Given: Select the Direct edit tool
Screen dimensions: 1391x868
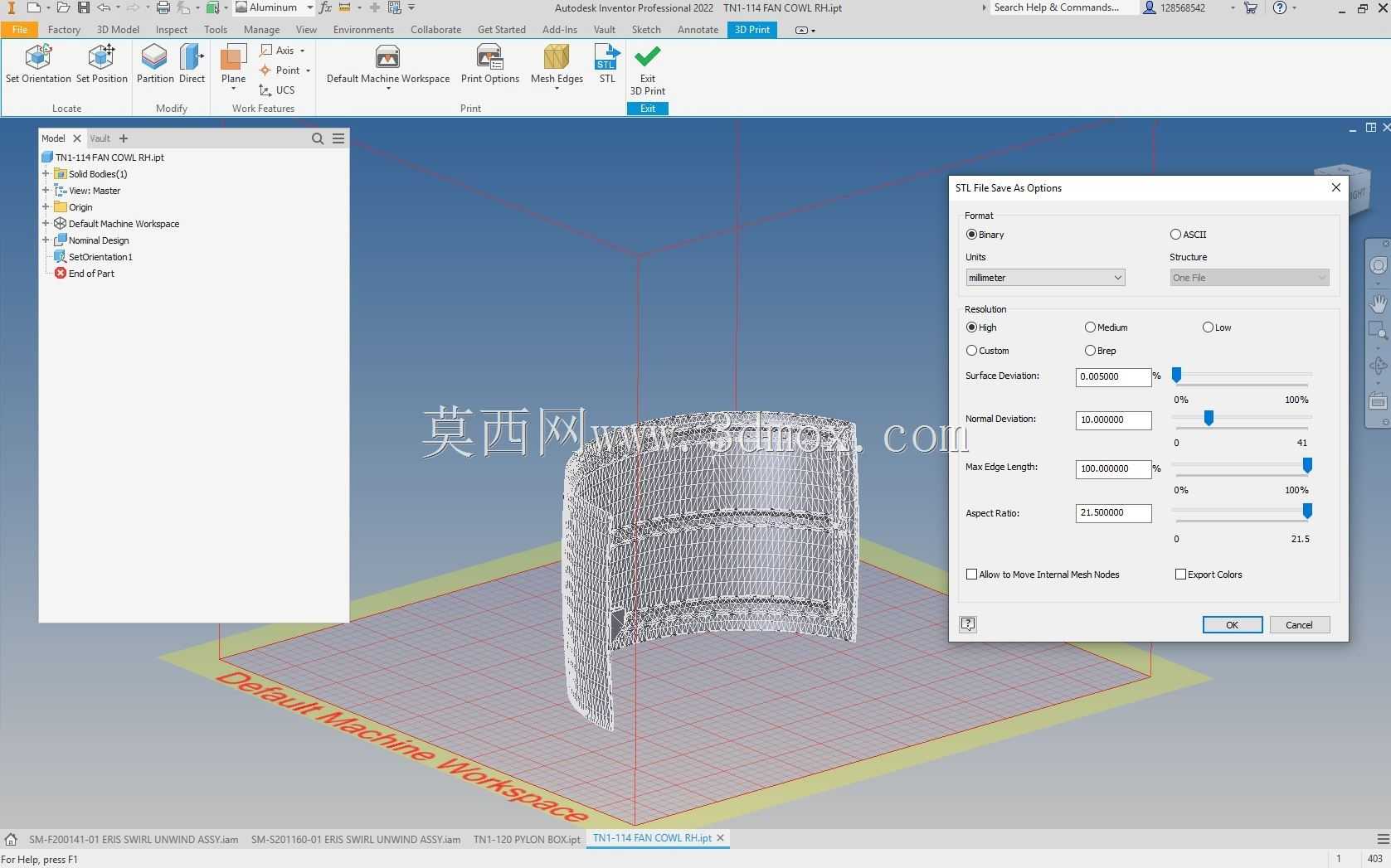Looking at the screenshot, I should [x=192, y=64].
